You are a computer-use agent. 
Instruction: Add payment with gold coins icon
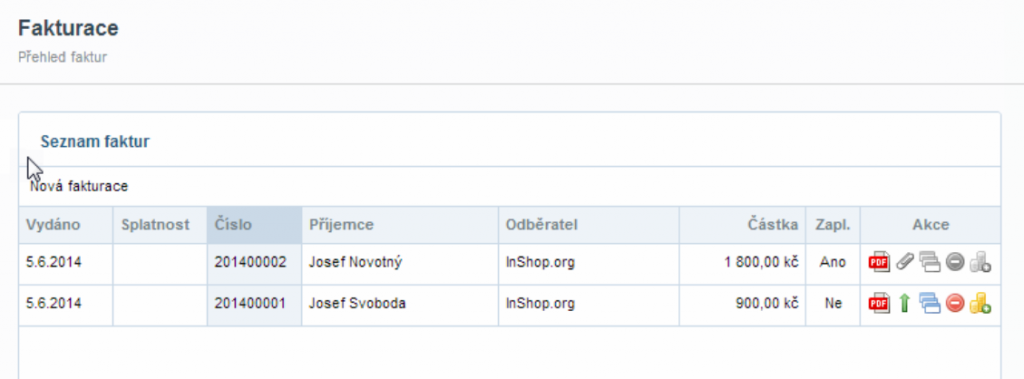[x=980, y=303]
